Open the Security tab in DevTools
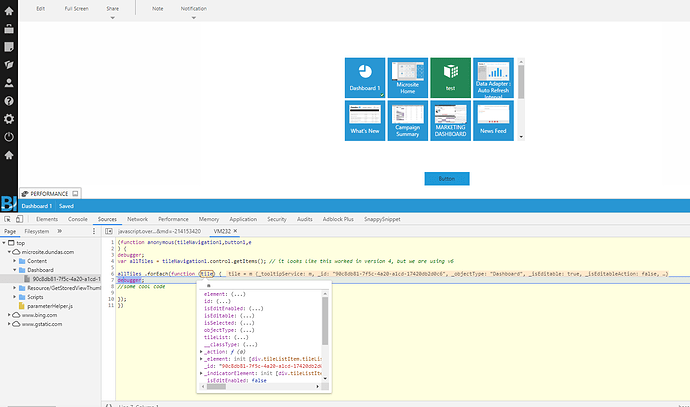The width and height of the screenshot is (690, 407). [277, 219]
